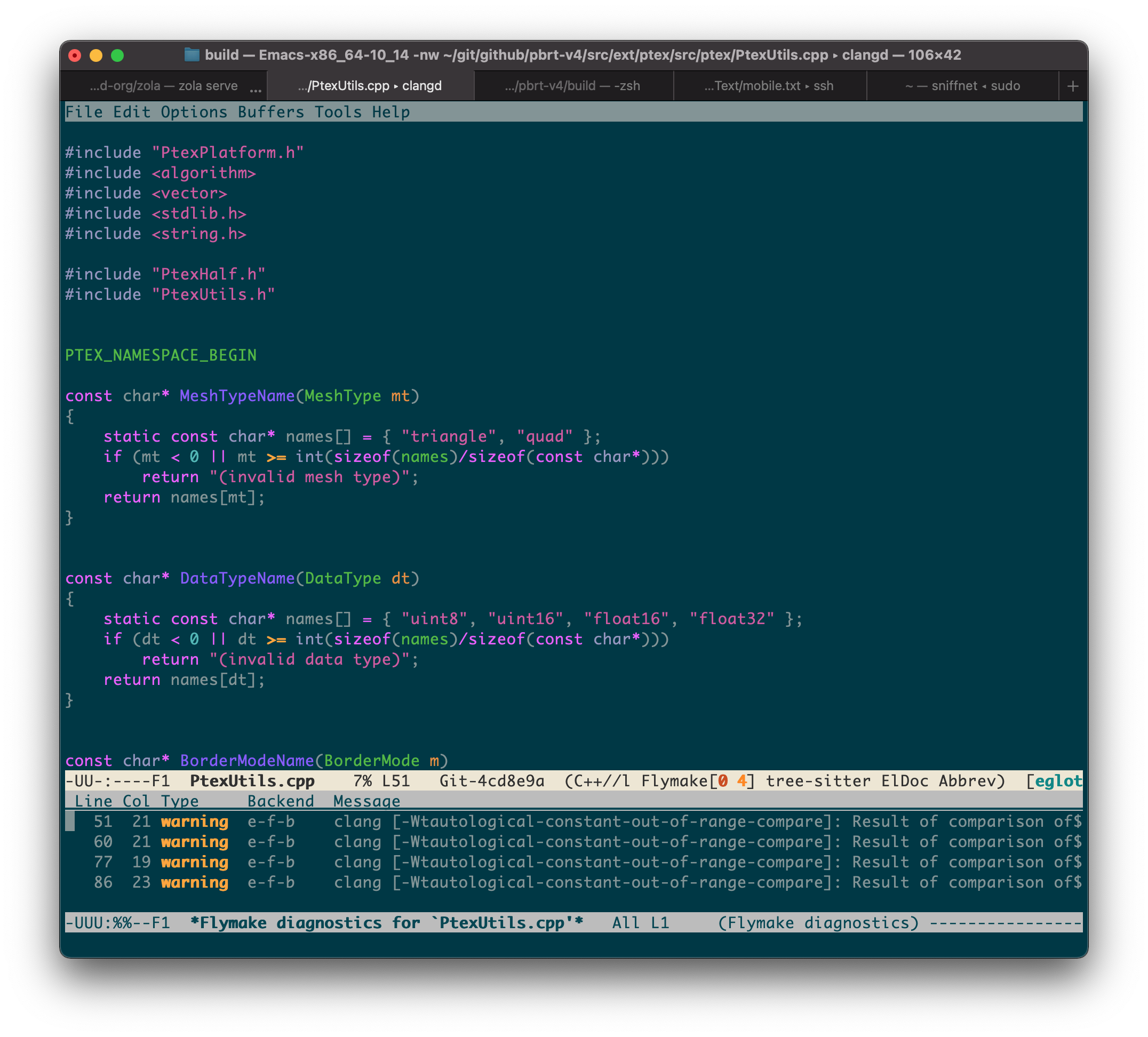1148x1037 pixels.
Task: Click "(invalid data type)" return string
Action: click(309, 659)
